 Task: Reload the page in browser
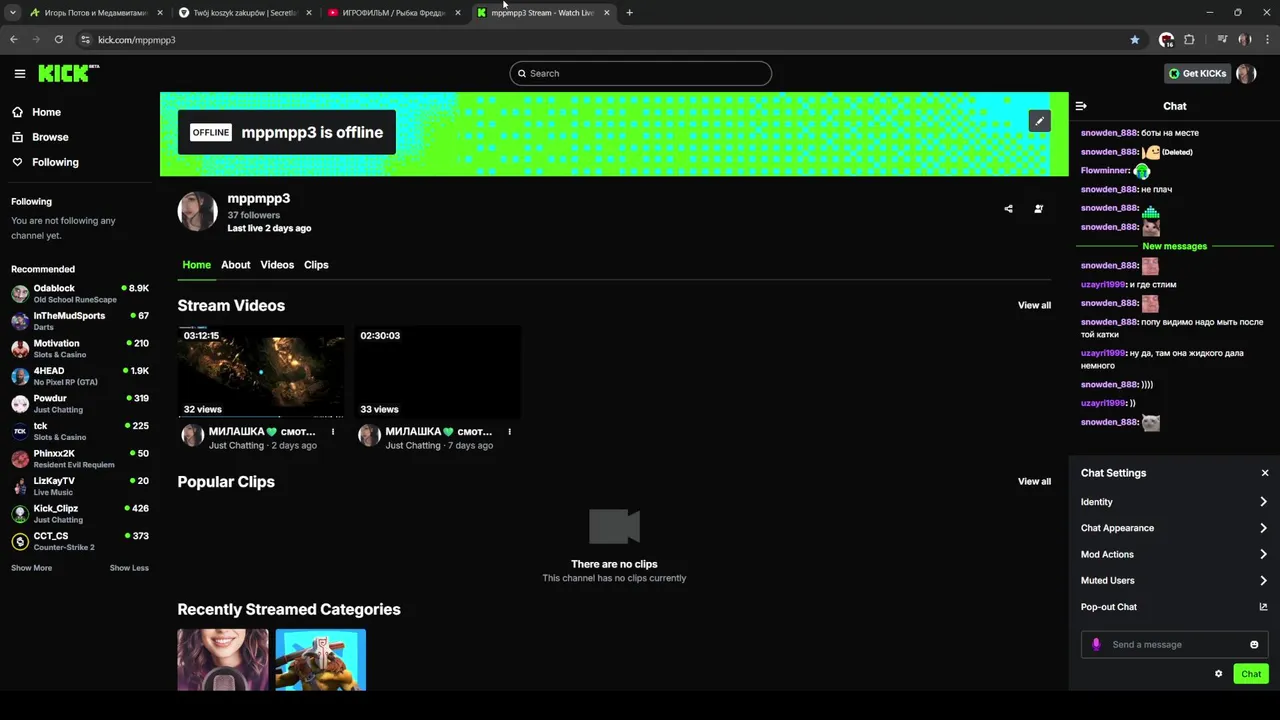(x=59, y=39)
